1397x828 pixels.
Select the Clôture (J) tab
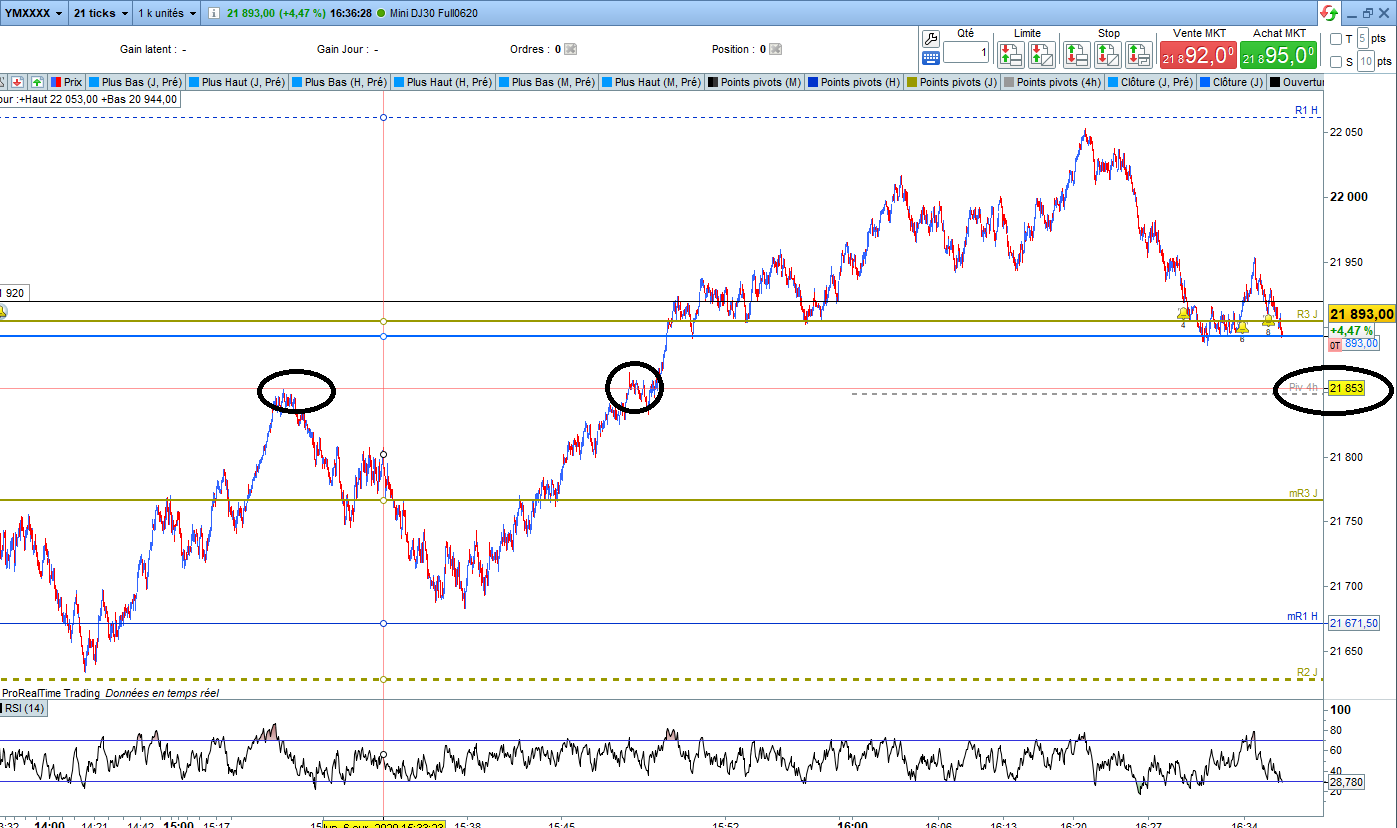pos(1231,82)
